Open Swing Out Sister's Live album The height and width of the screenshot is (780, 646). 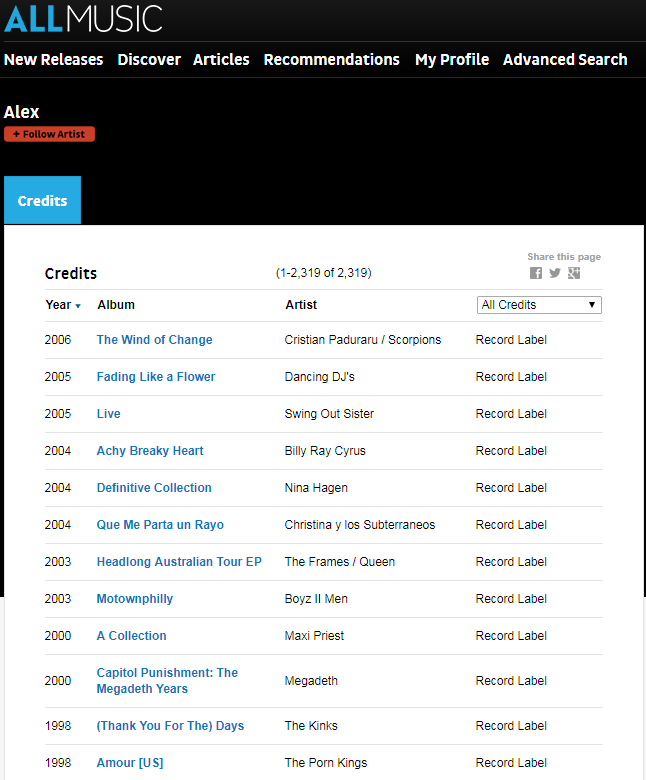[x=108, y=414]
